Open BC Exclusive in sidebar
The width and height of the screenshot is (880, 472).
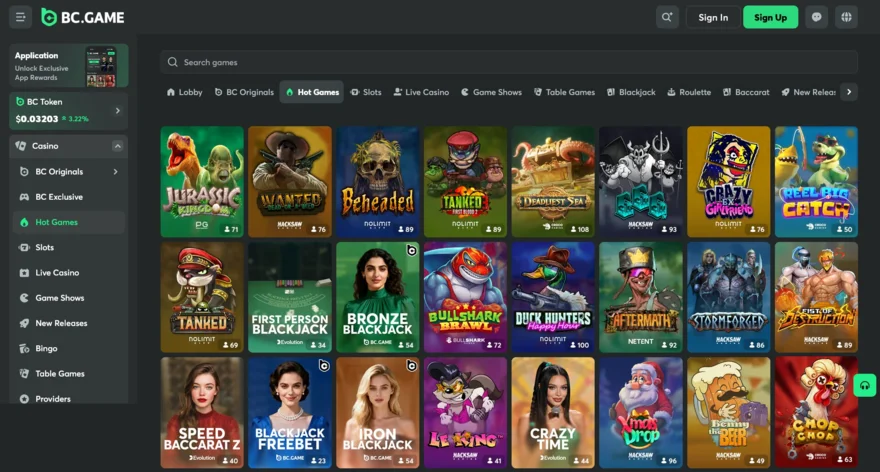pos(68,197)
